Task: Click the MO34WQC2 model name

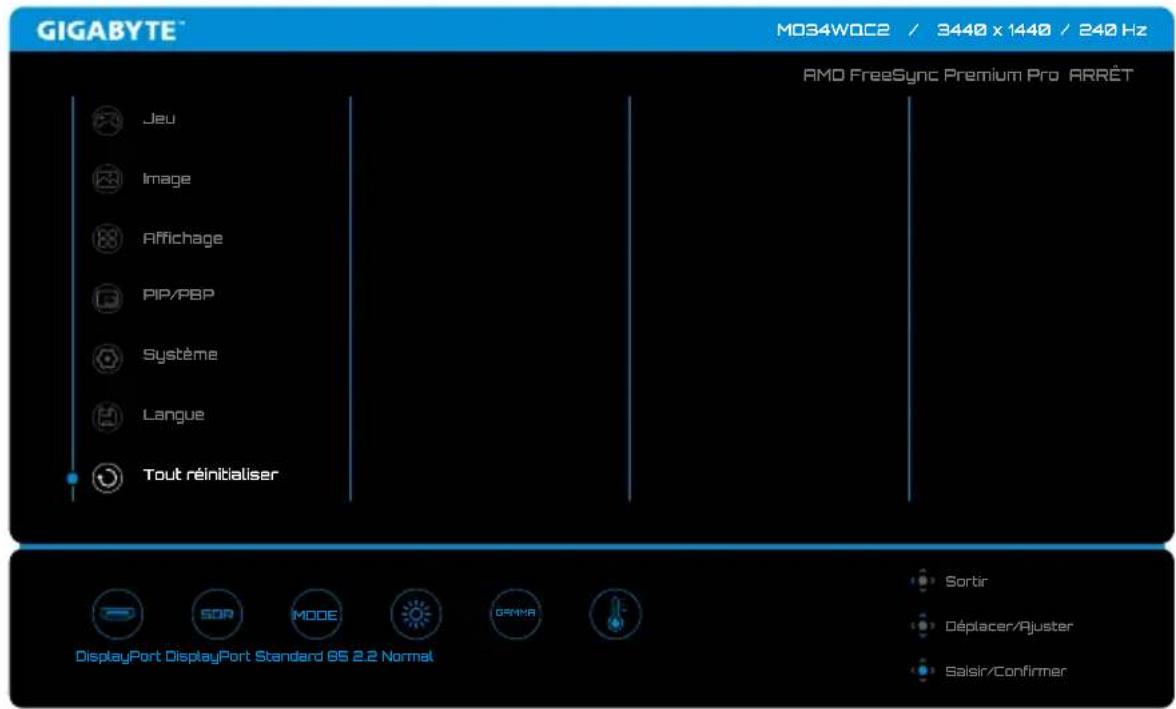Action: (832, 30)
